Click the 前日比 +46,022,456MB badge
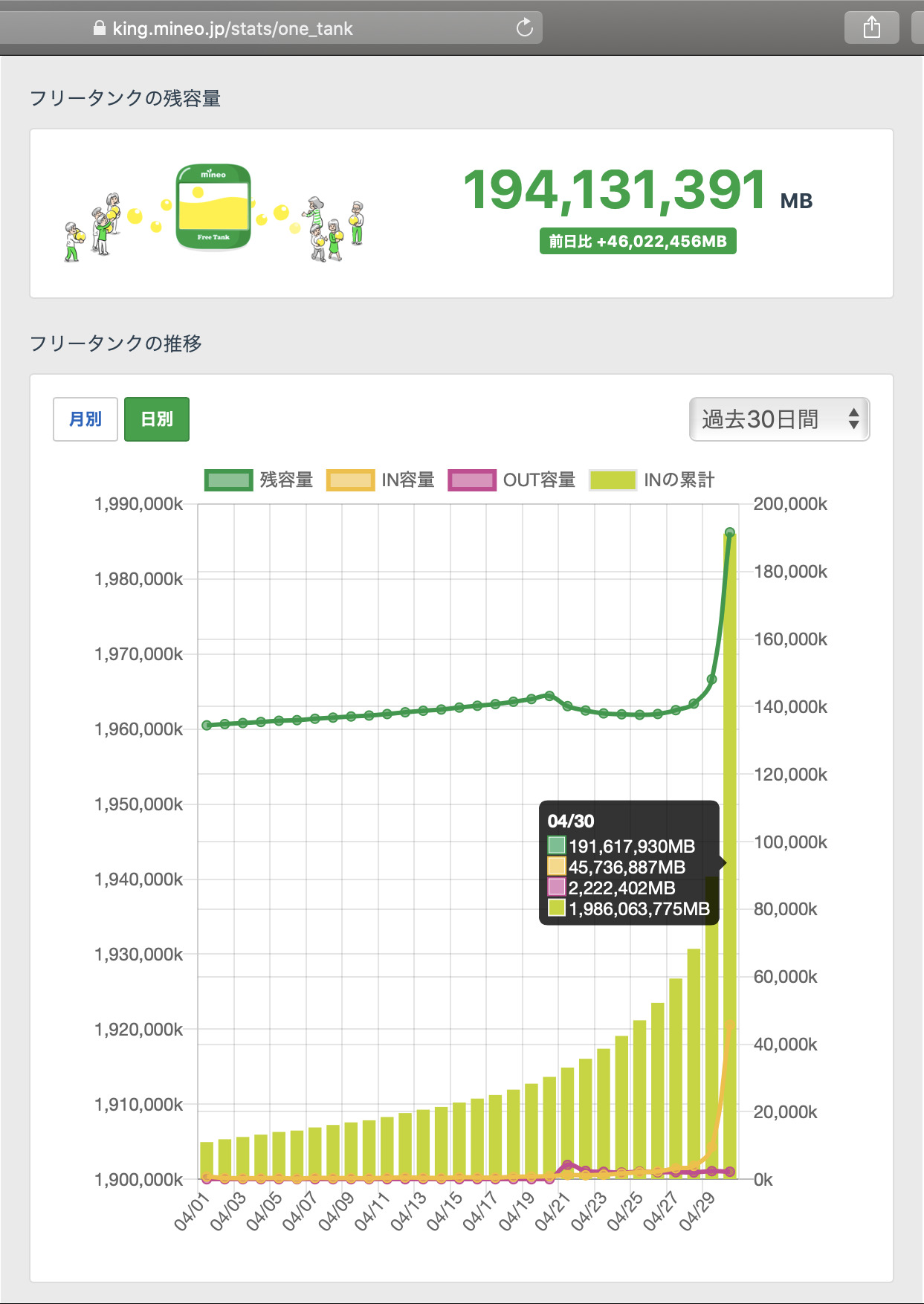 tap(638, 242)
